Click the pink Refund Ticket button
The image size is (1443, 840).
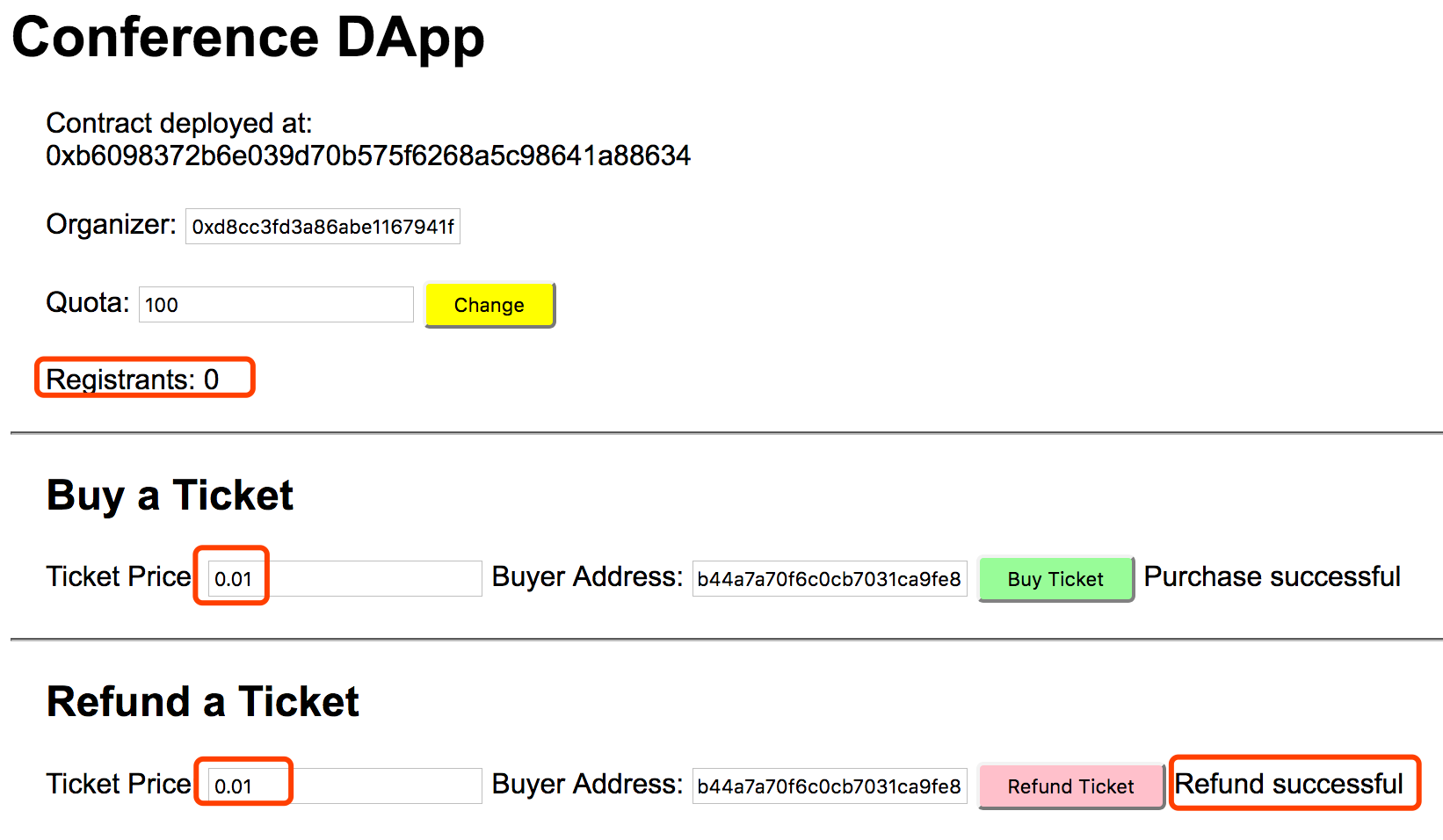[1070, 786]
